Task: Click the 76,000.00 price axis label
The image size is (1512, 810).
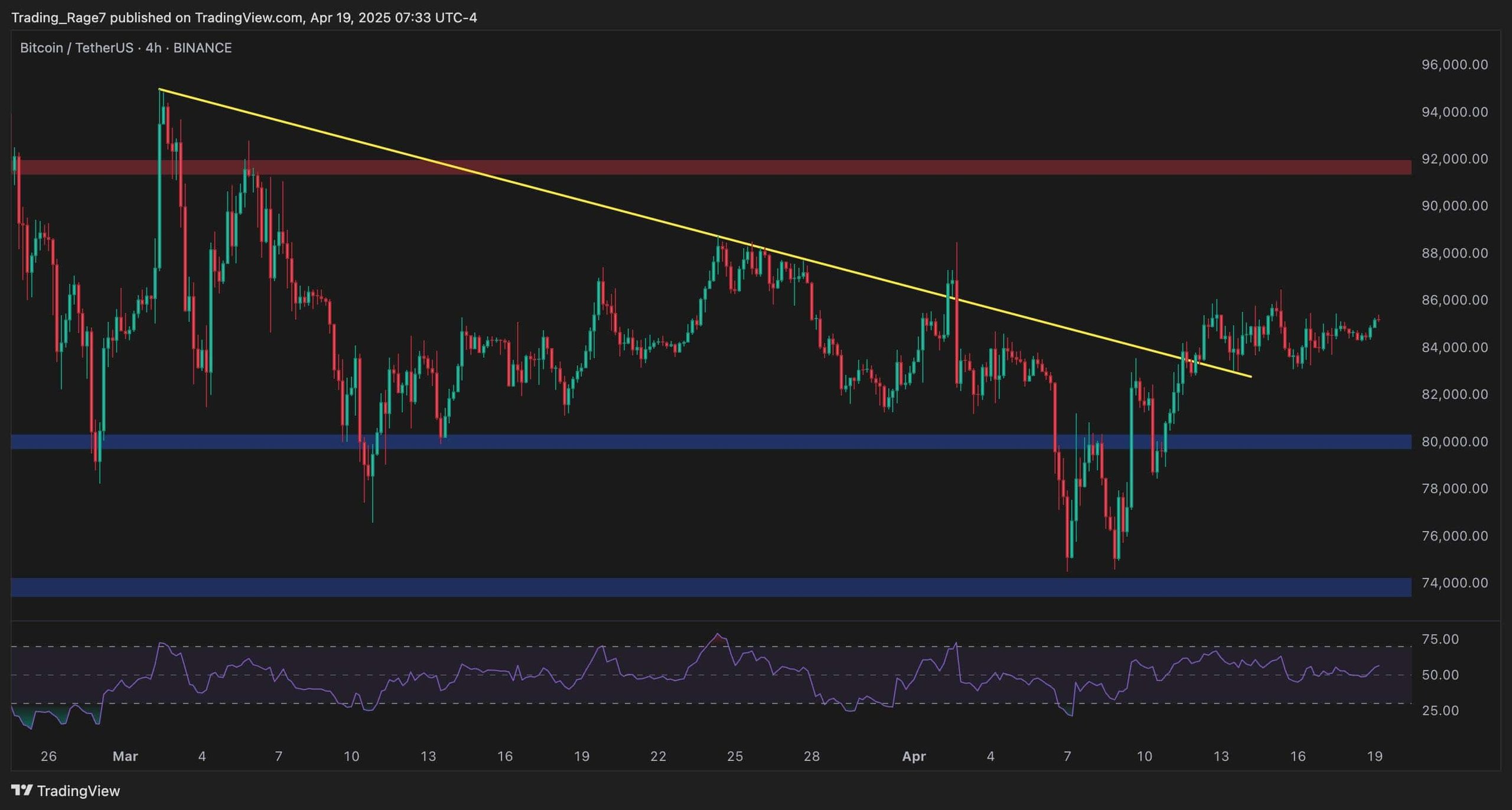Action: point(1454,536)
